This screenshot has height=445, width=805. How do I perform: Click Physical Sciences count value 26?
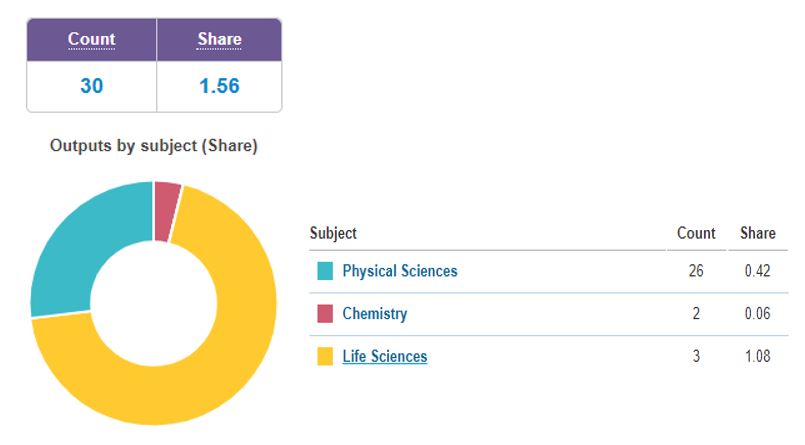pyautogui.click(x=696, y=270)
